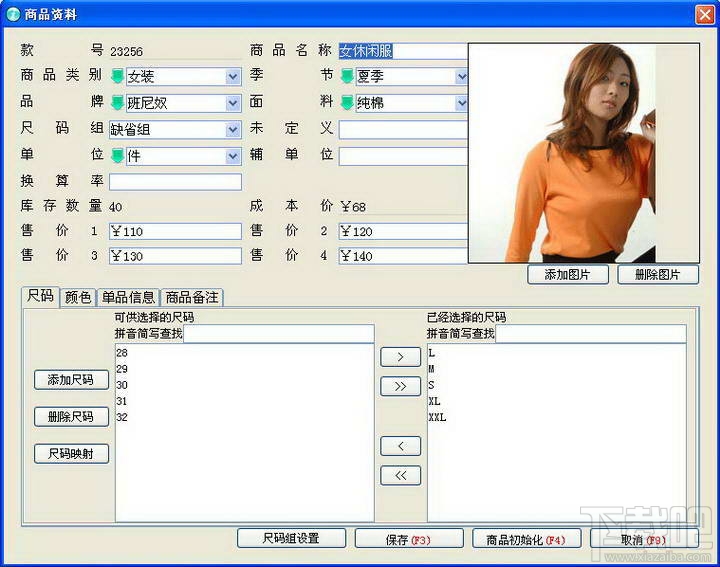
Task: Open the 面料 dropdown showing 纯棉
Action: 461,103
